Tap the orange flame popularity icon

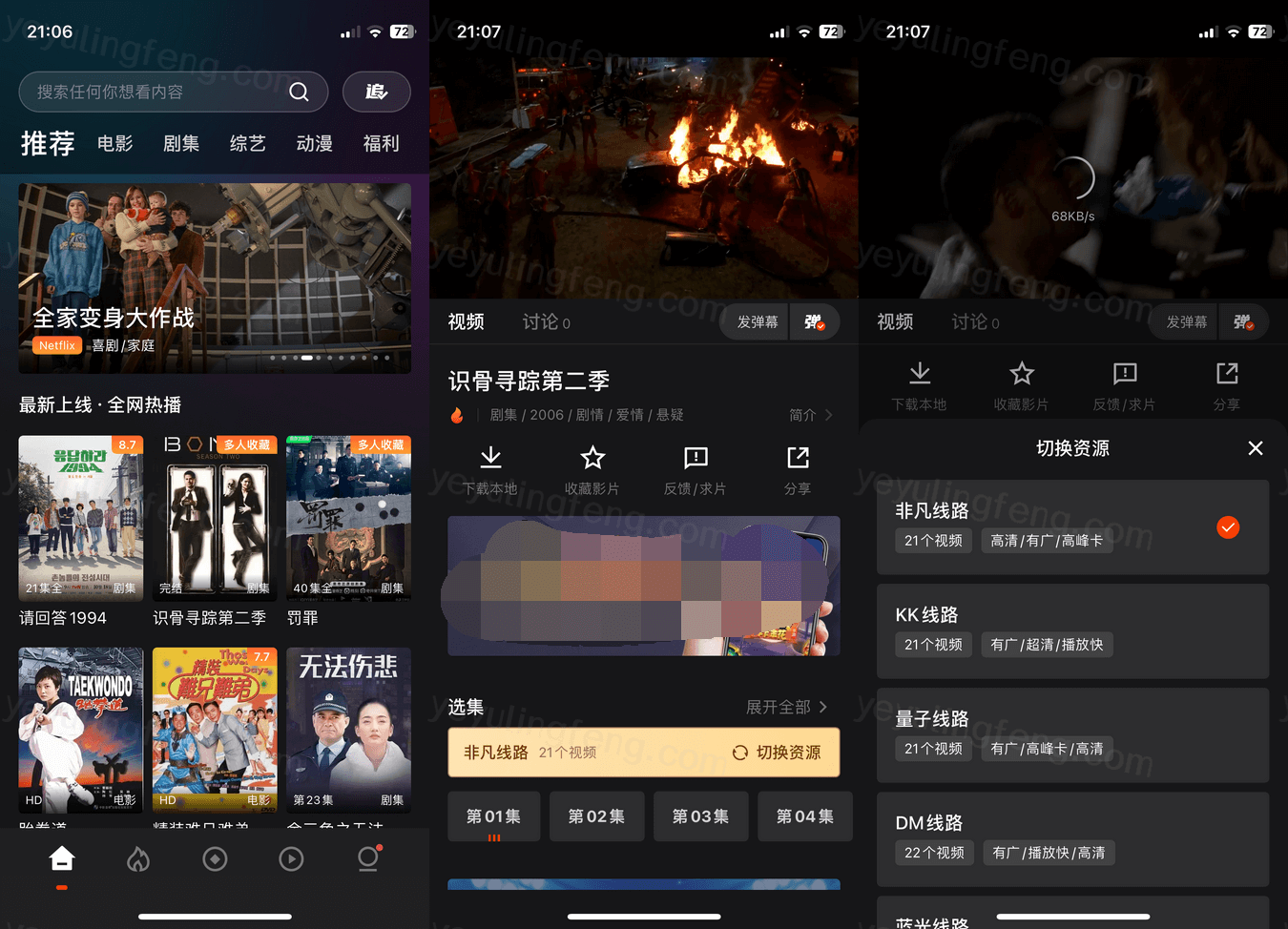(x=457, y=415)
